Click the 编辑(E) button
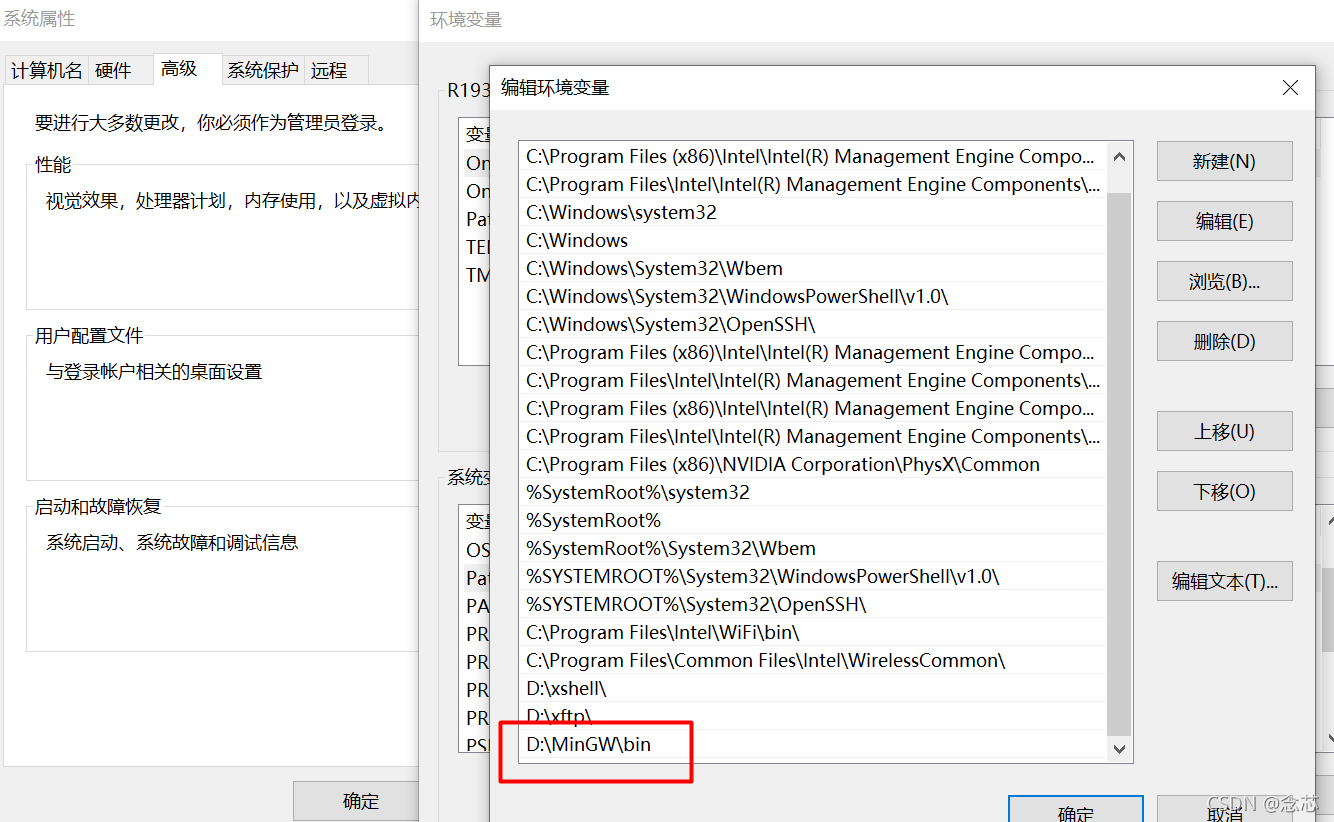The width and height of the screenshot is (1334, 822). 1224,221
